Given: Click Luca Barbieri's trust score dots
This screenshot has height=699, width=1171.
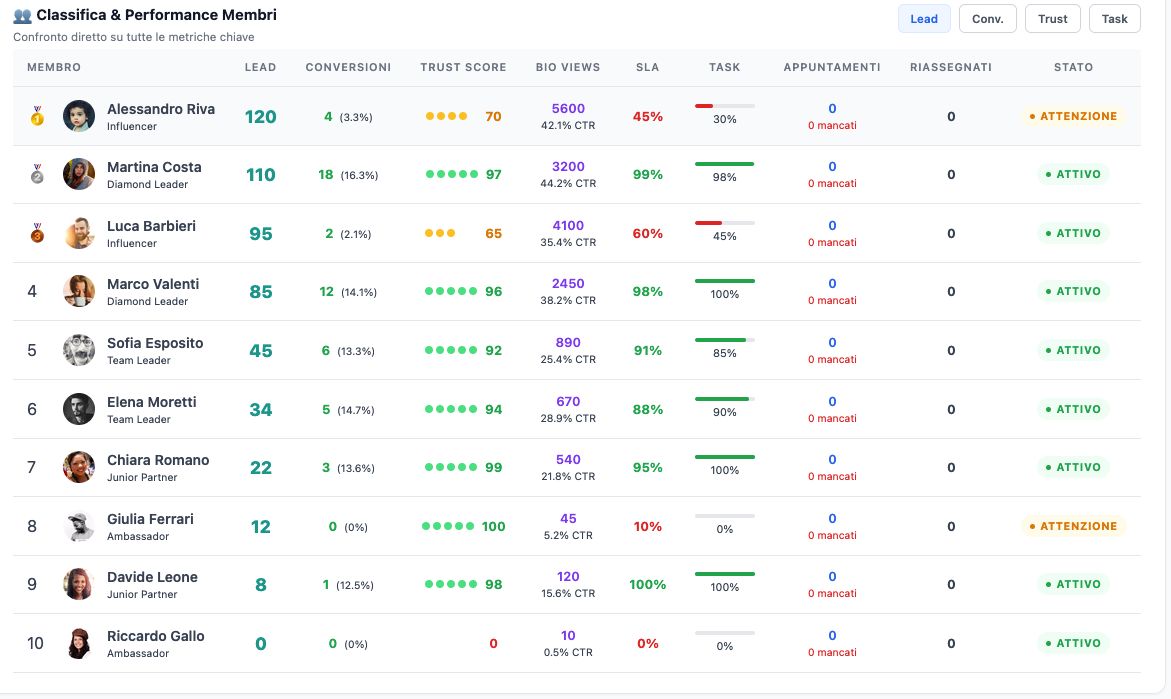Looking at the screenshot, I should point(440,234).
